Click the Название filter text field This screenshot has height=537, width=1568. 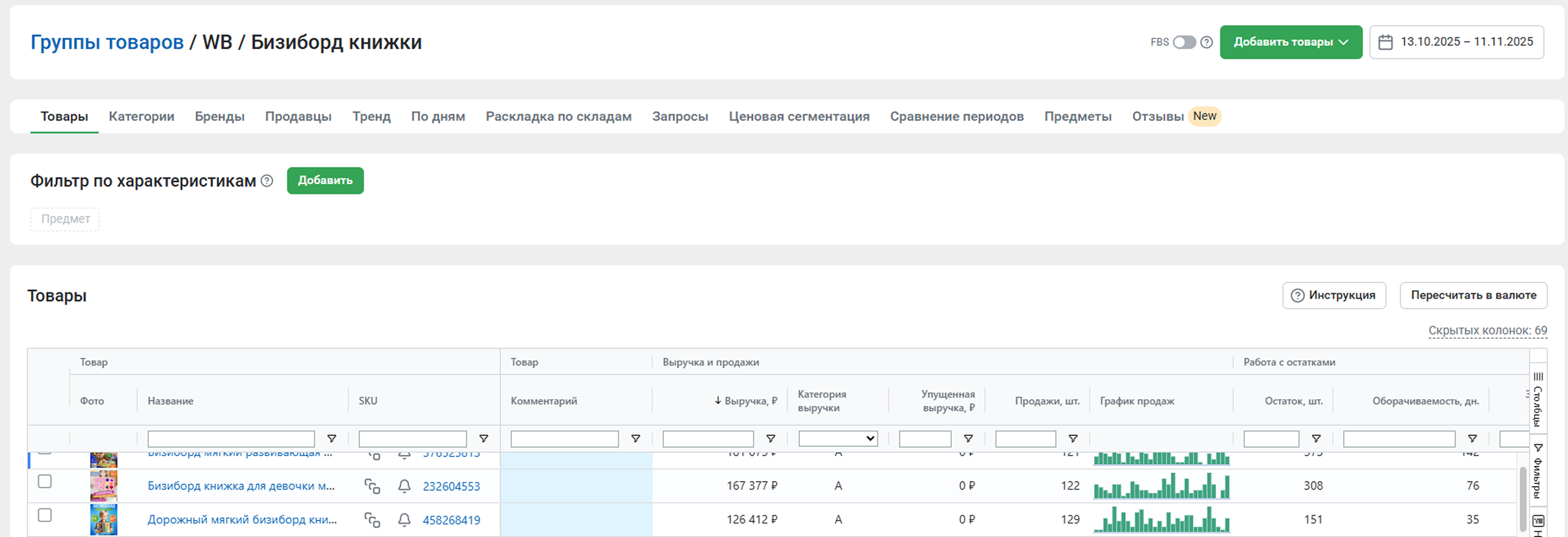[231, 438]
